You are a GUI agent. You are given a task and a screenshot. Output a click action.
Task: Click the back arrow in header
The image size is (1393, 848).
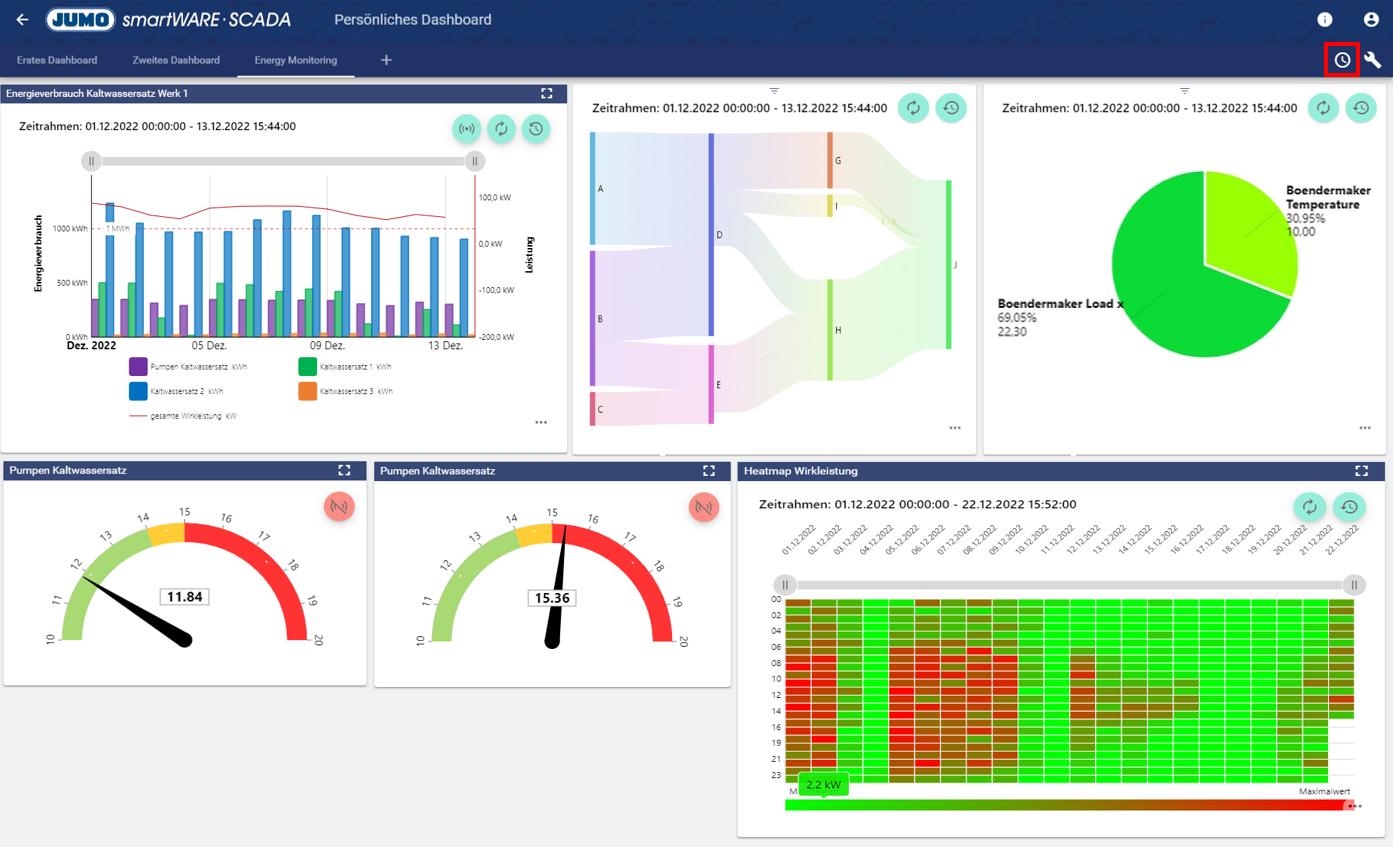23,20
